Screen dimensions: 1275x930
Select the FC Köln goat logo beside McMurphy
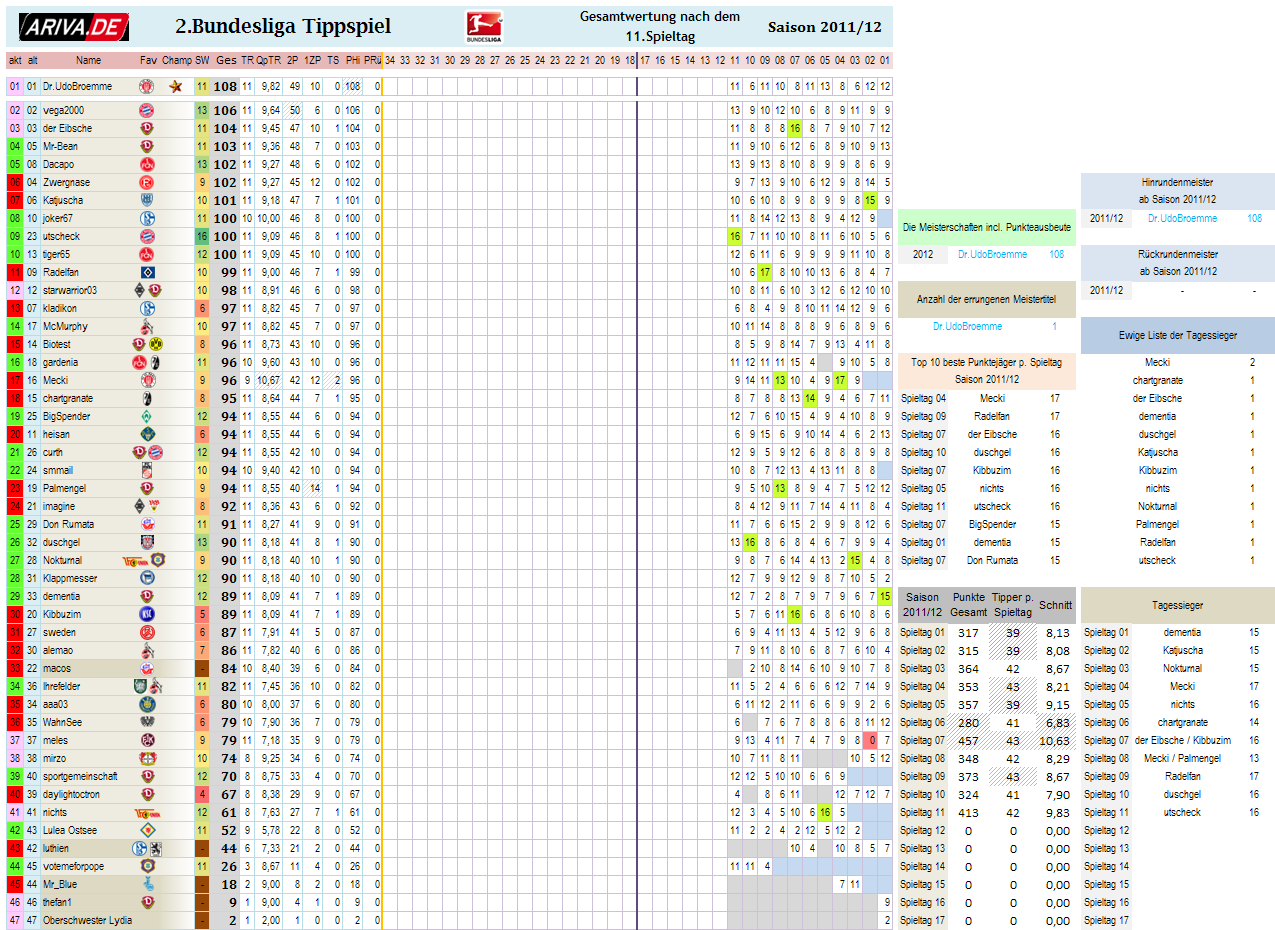(147, 327)
